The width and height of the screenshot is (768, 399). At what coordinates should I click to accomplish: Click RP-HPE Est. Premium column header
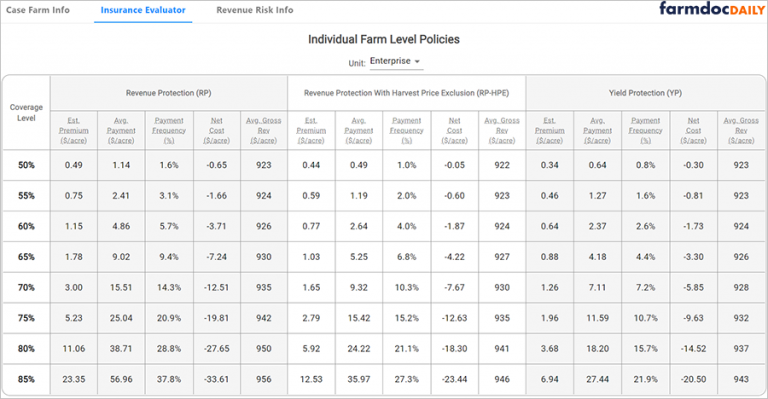click(311, 130)
